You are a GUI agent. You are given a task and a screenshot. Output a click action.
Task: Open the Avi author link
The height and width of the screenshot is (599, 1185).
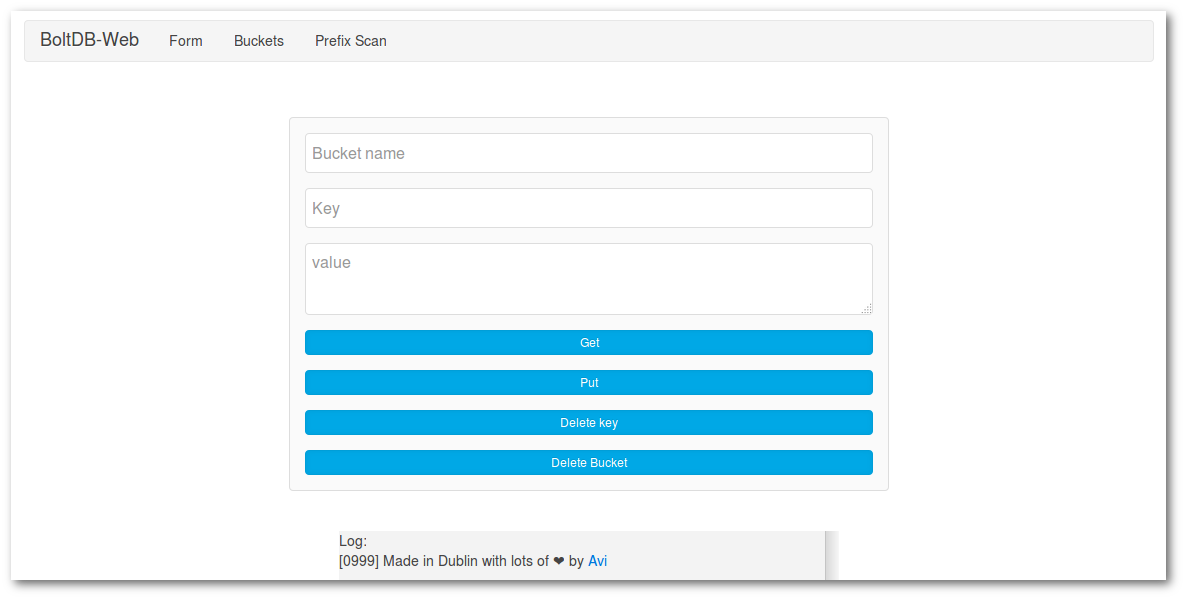tap(597, 561)
